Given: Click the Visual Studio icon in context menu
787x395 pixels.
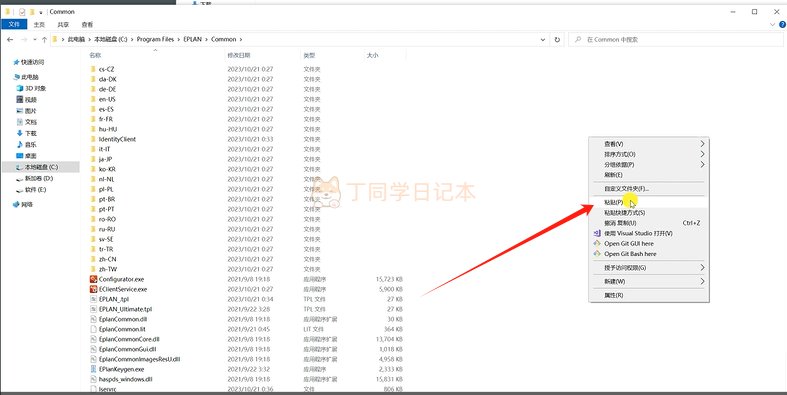Looking at the screenshot, I should pos(597,233).
